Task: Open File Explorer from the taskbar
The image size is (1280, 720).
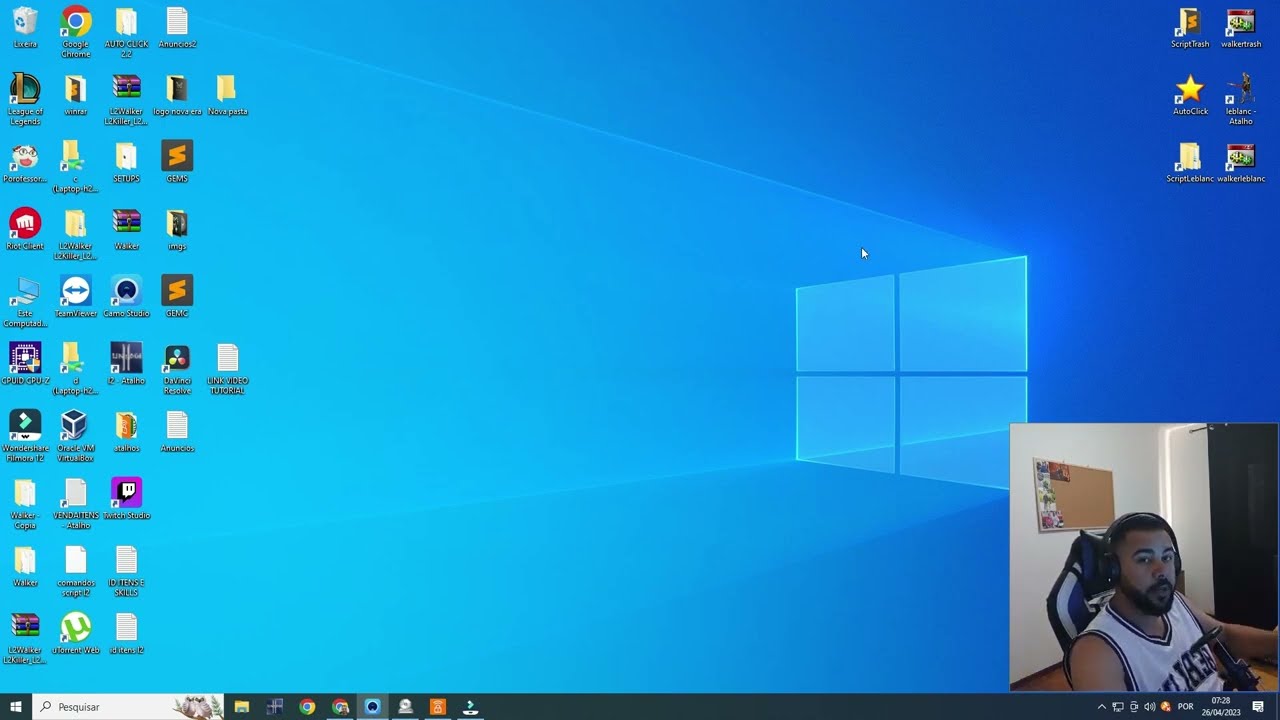Action: (x=241, y=707)
